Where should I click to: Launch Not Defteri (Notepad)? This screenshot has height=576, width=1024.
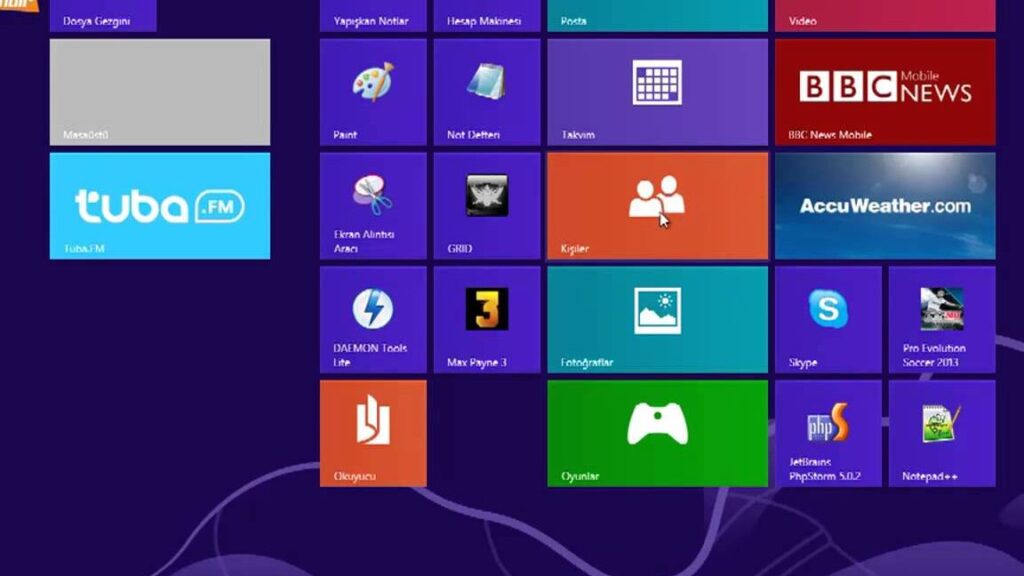(x=485, y=92)
